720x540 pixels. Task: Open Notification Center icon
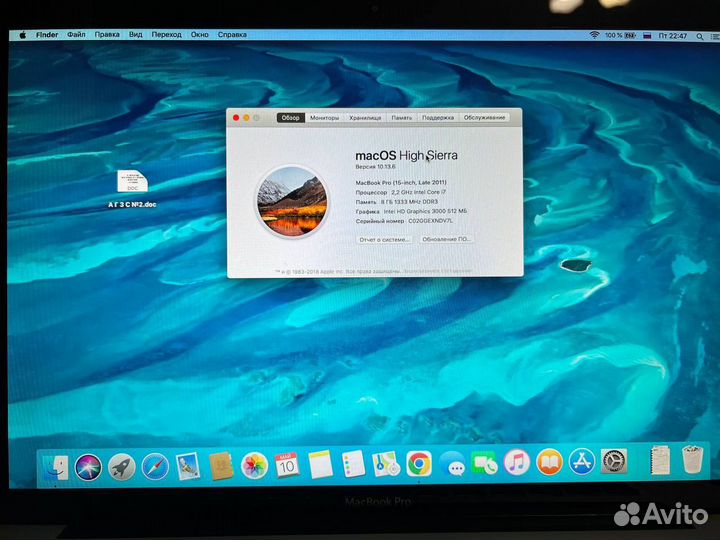pyautogui.click(x=715, y=36)
